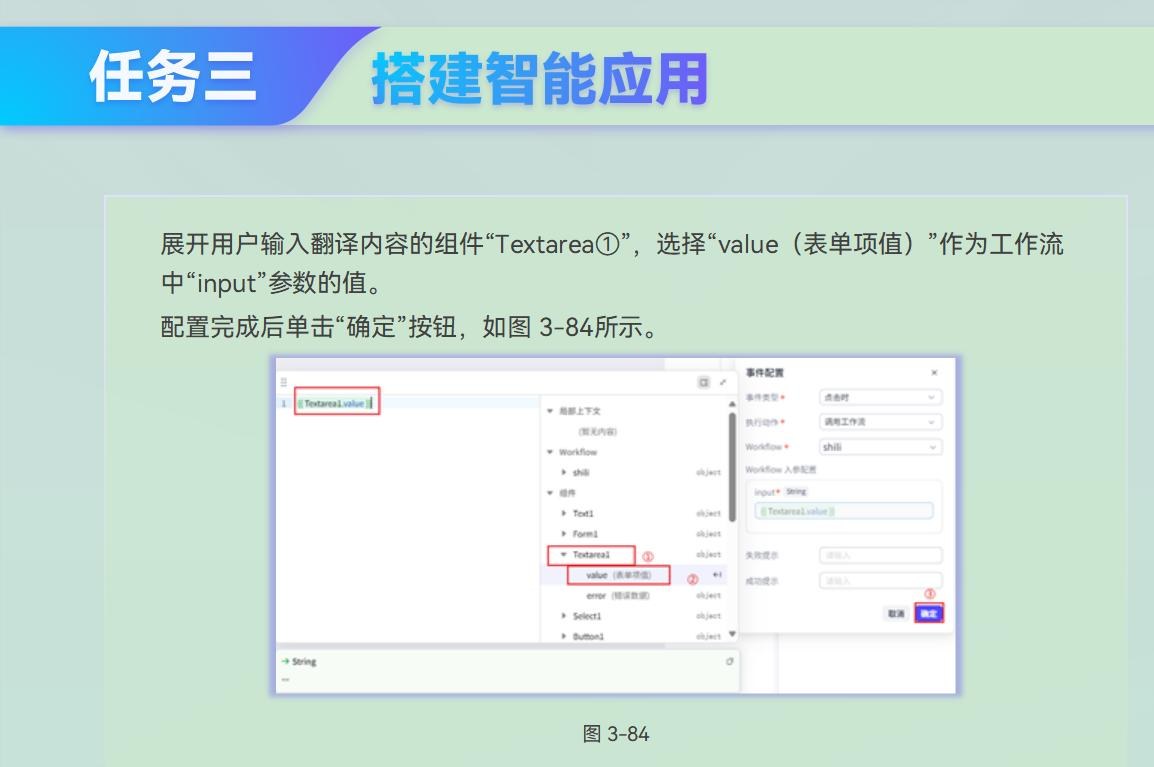Collapse the 局部上下文 section
The height and width of the screenshot is (767, 1154).
[x=550, y=411]
